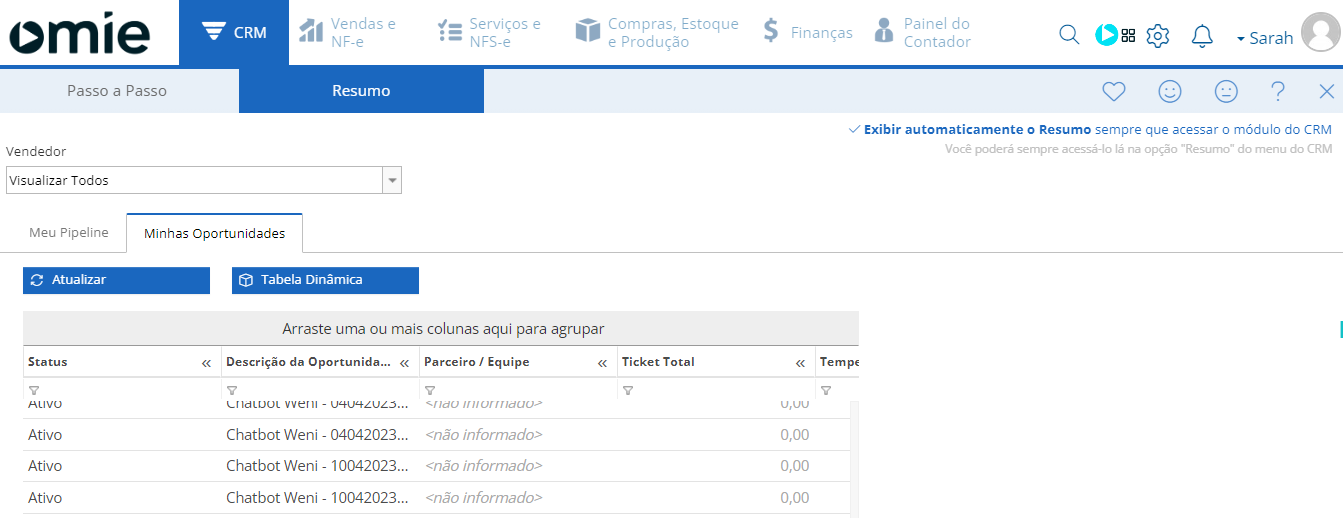Click the Atualizar button
The width and height of the screenshot is (1343, 518).
pos(116,280)
